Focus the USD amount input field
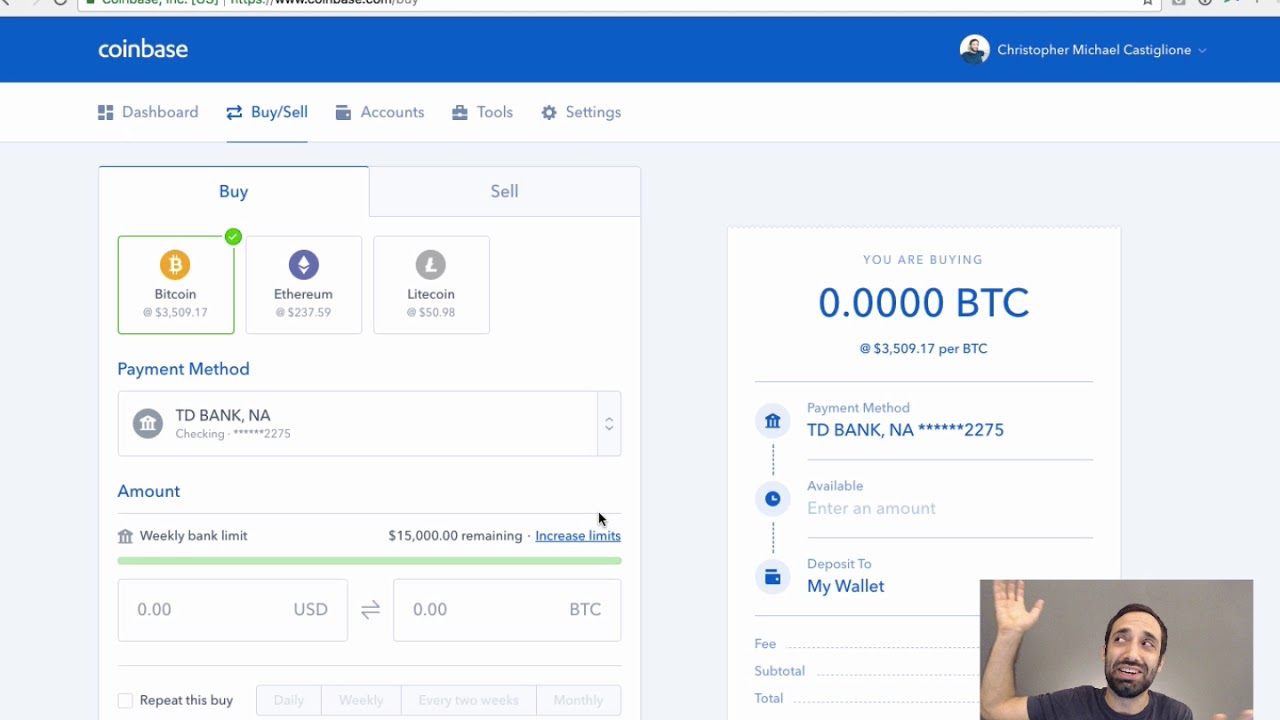The image size is (1280, 720). point(233,609)
